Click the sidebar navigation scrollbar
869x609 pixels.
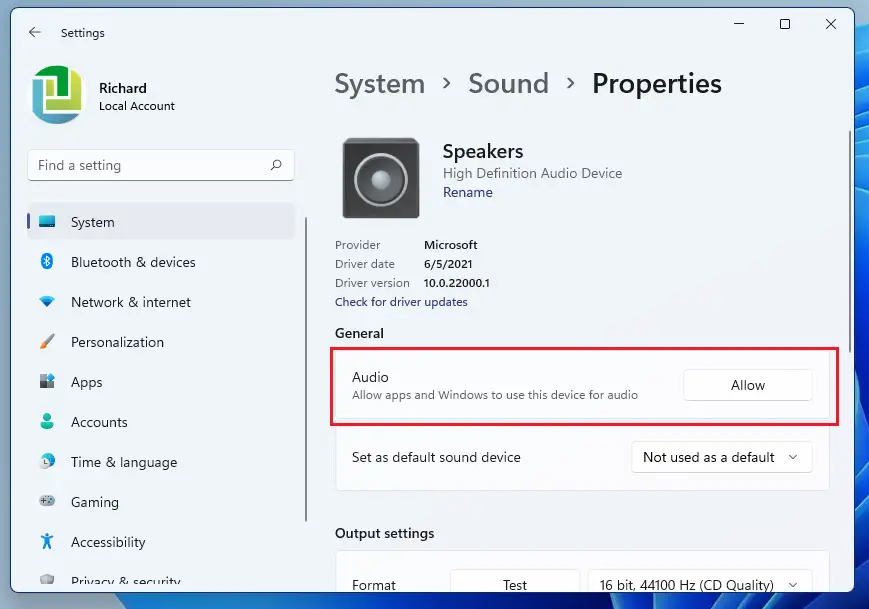[x=305, y=369]
